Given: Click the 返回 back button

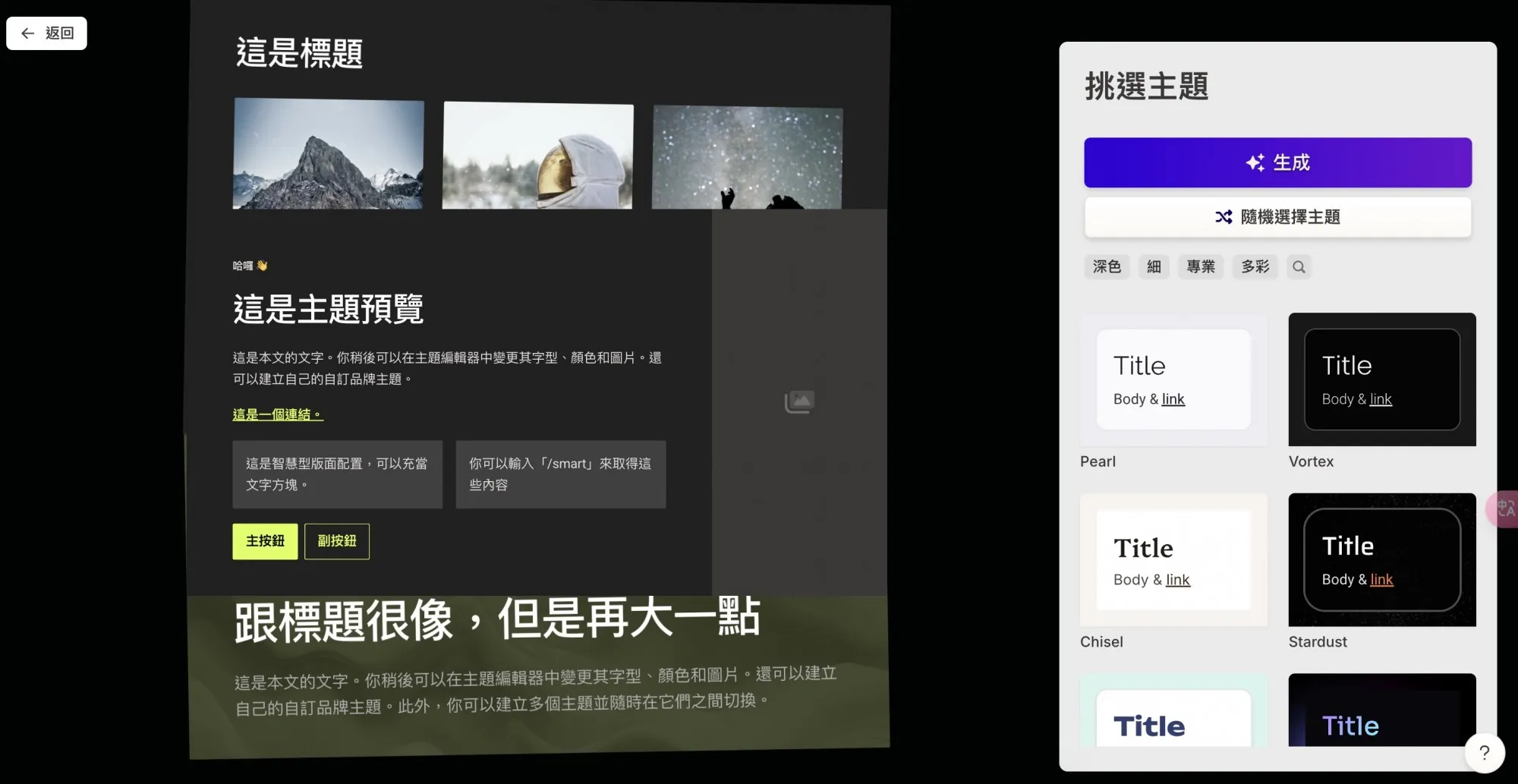Looking at the screenshot, I should [x=46, y=33].
